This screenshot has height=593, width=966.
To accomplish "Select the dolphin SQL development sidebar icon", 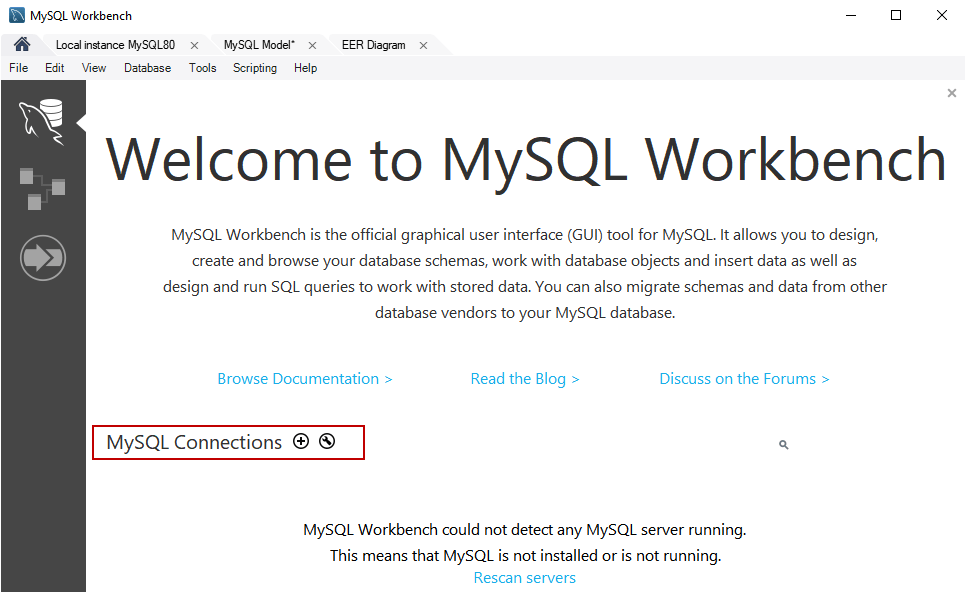I will (43, 117).
